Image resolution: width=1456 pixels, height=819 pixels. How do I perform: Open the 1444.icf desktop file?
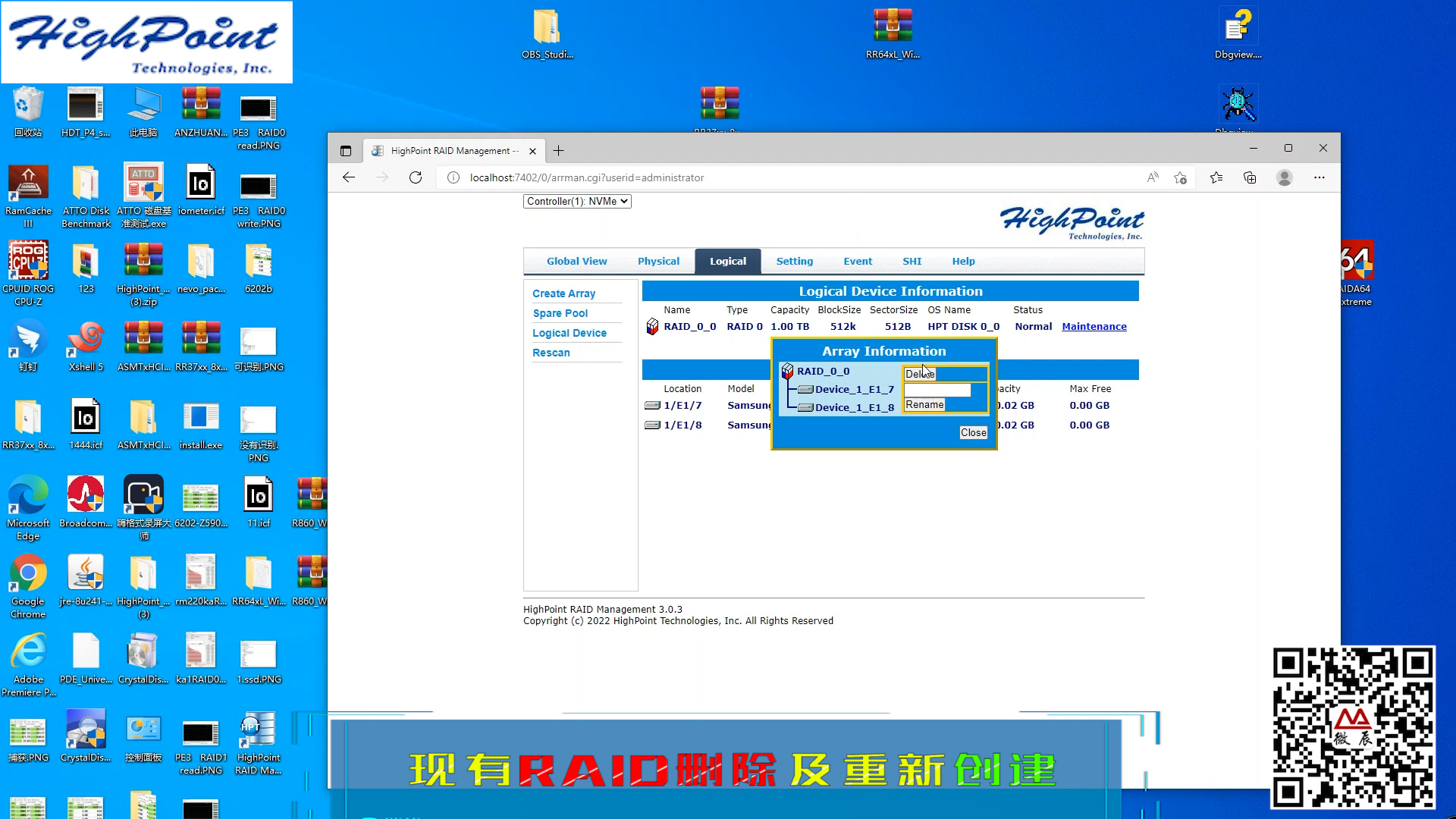point(86,424)
